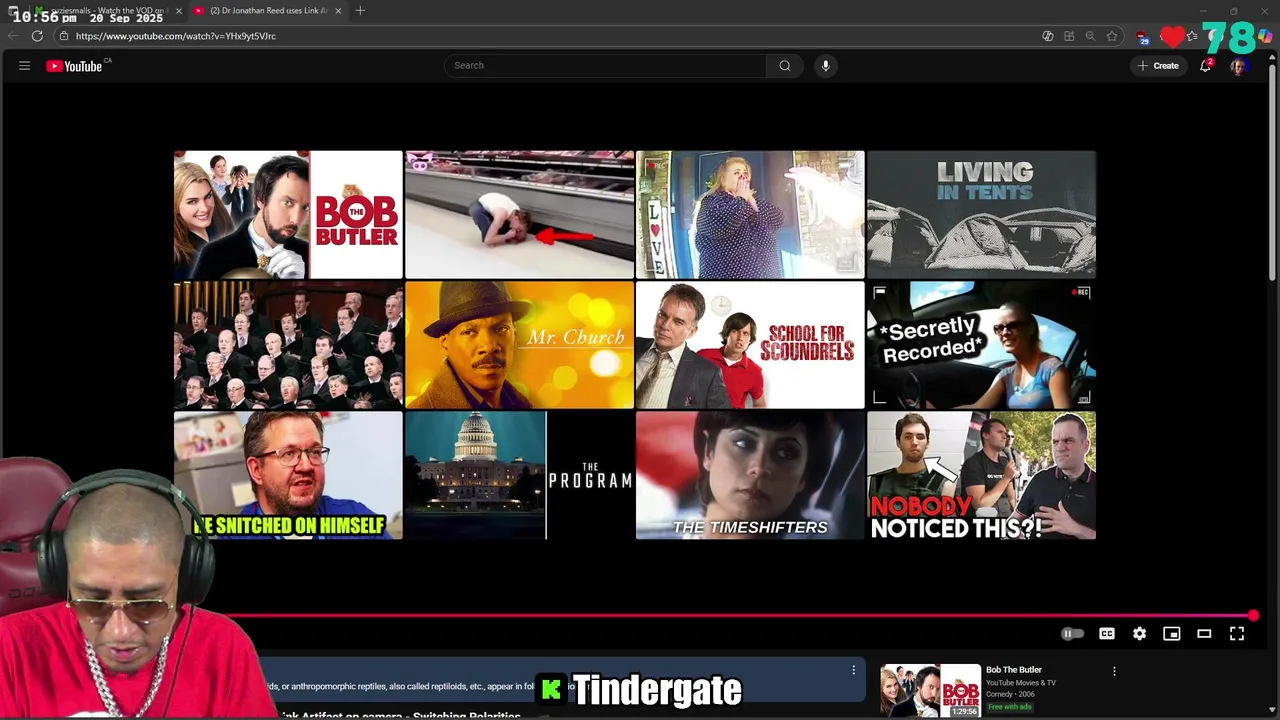This screenshot has width=1280, height=720.
Task: Open the Nobody Noticed This thumbnail
Action: (x=981, y=475)
